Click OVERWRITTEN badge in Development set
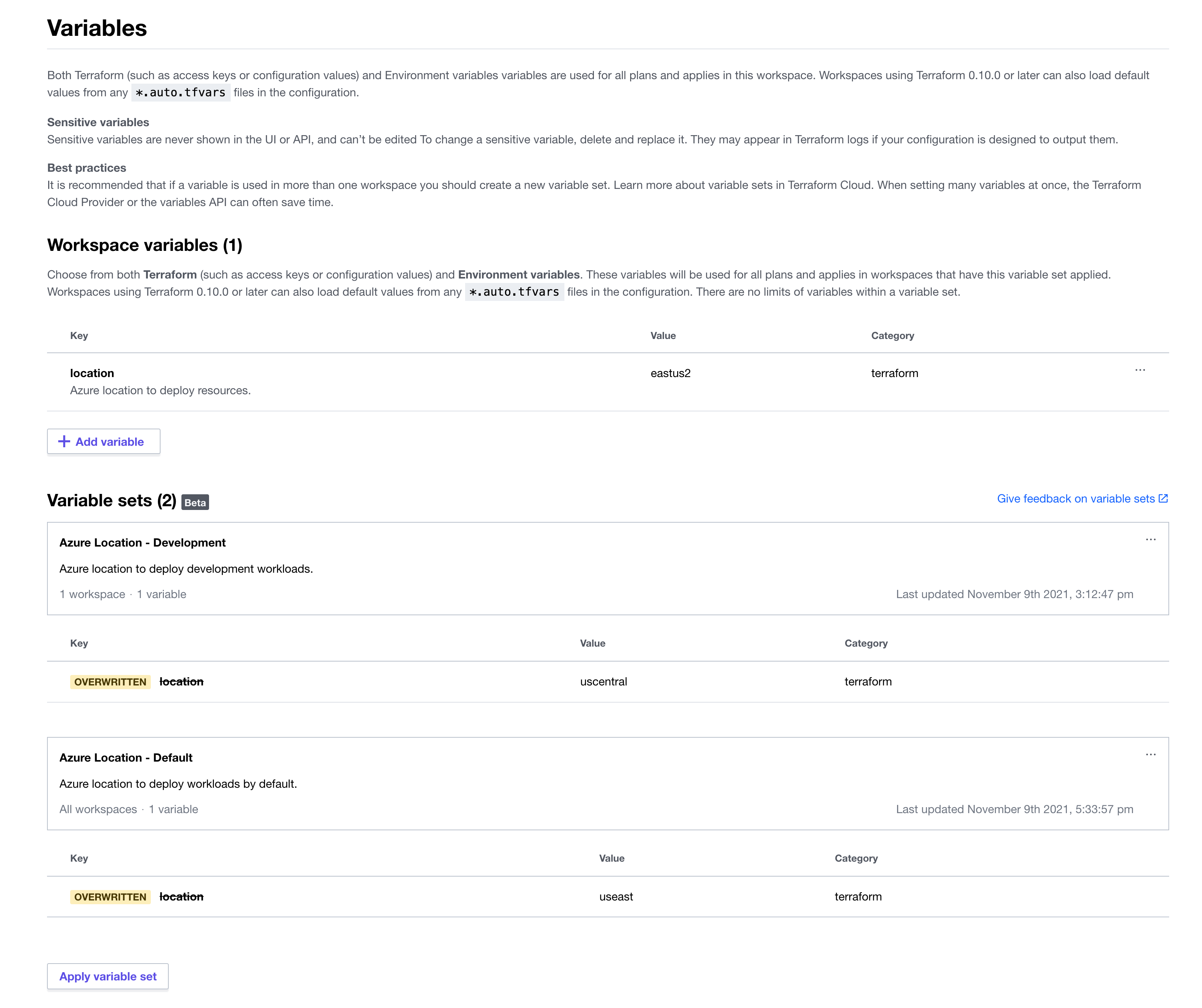1202x1008 pixels. (110, 682)
